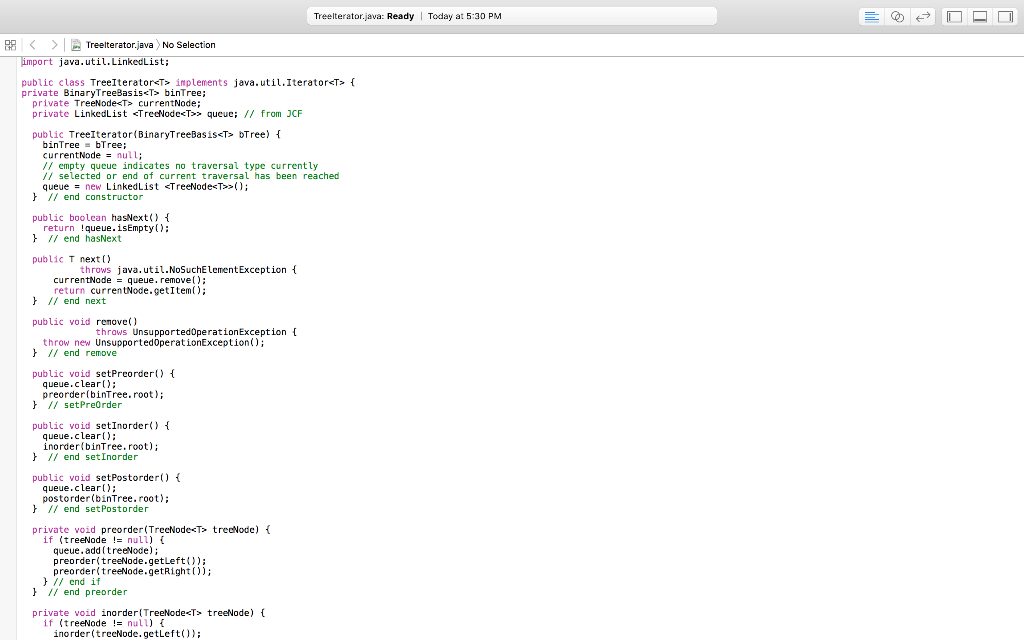
Task: Switch to the Version editor
Action: point(923,16)
